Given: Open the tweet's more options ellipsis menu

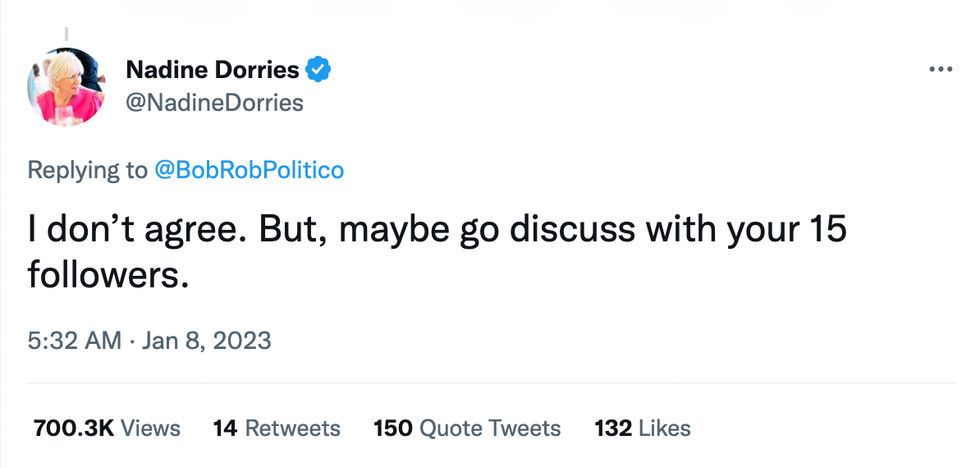Looking at the screenshot, I should click(940, 70).
